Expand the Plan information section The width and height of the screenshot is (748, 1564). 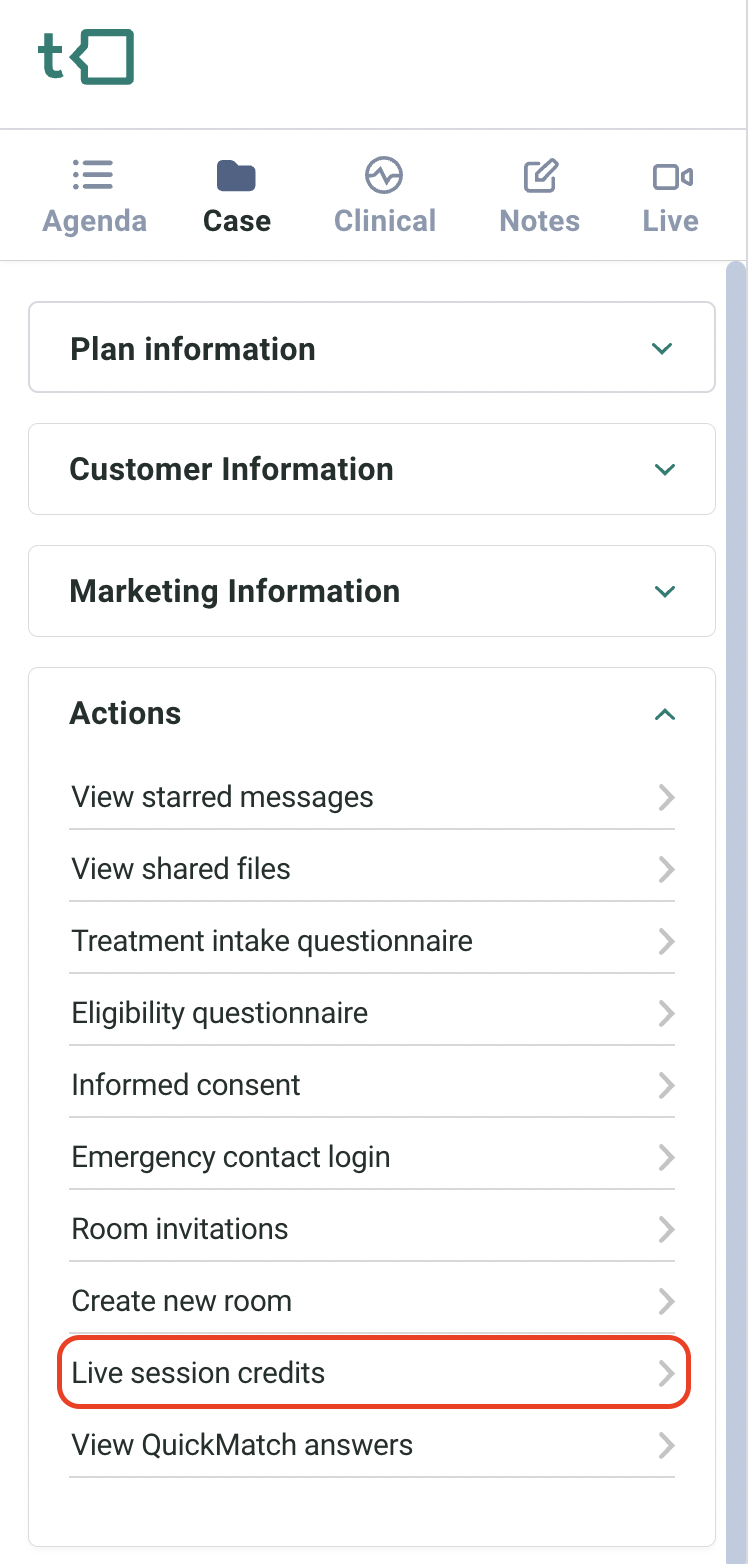pos(372,348)
